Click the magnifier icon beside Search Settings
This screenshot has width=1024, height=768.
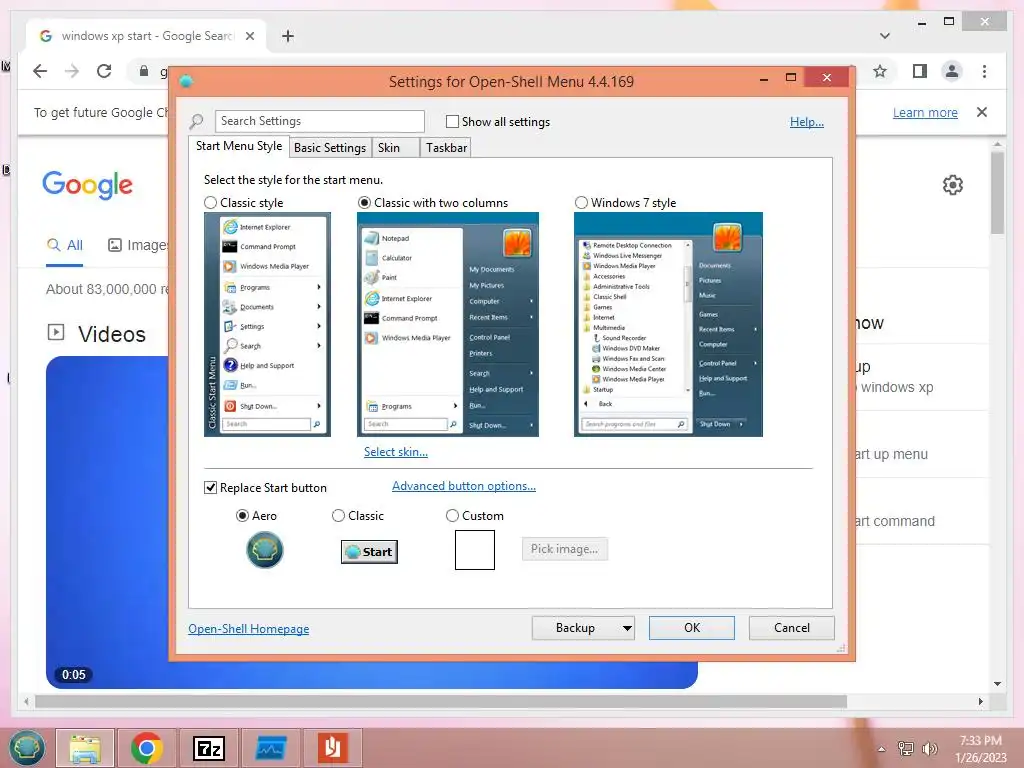(x=196, y=121)
